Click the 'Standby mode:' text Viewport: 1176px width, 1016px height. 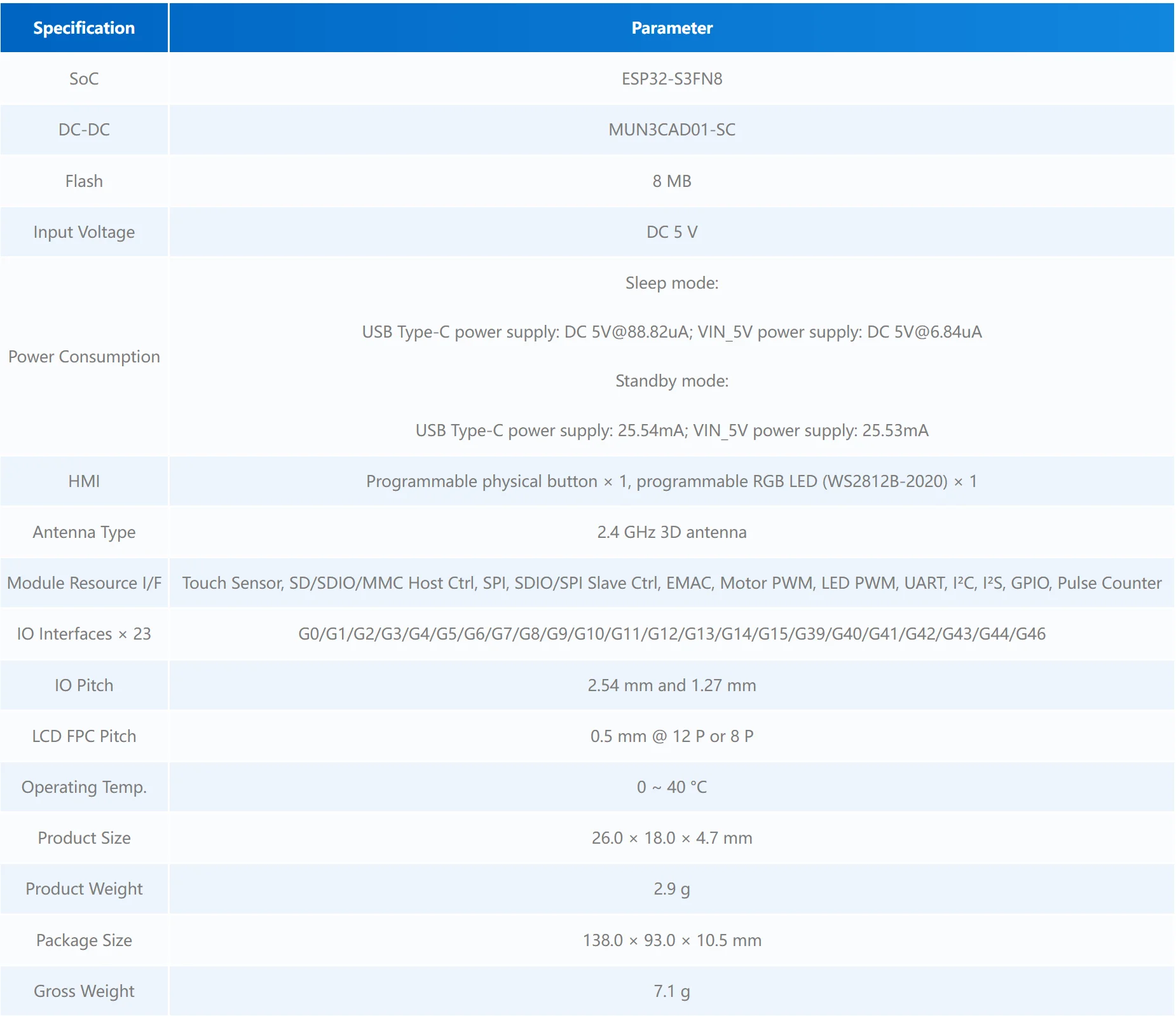(672, 381)
